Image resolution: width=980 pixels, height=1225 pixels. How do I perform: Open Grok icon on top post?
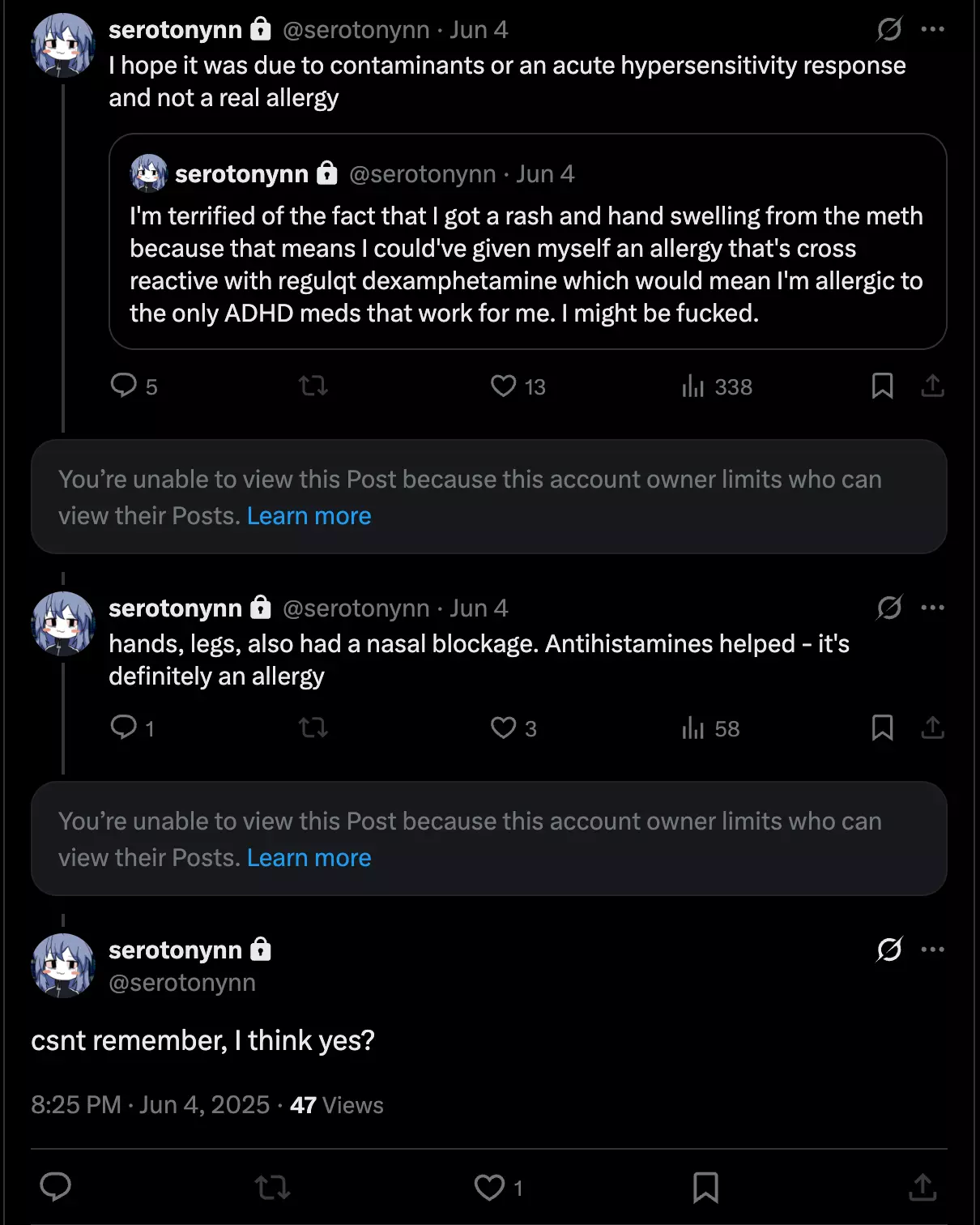(x=888, y=30)
